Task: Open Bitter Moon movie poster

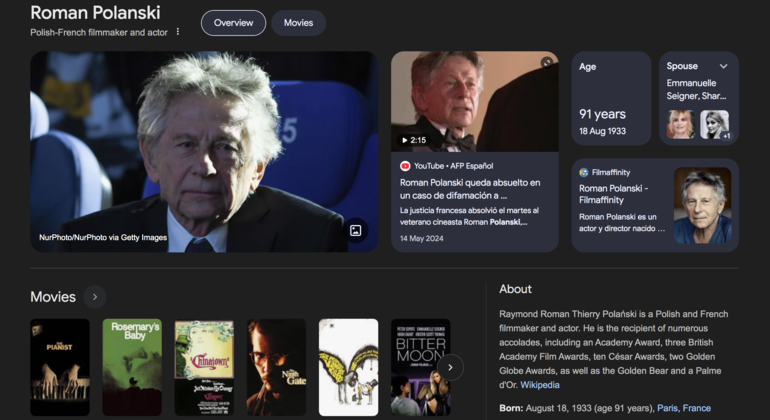Action: click(420, 367)
